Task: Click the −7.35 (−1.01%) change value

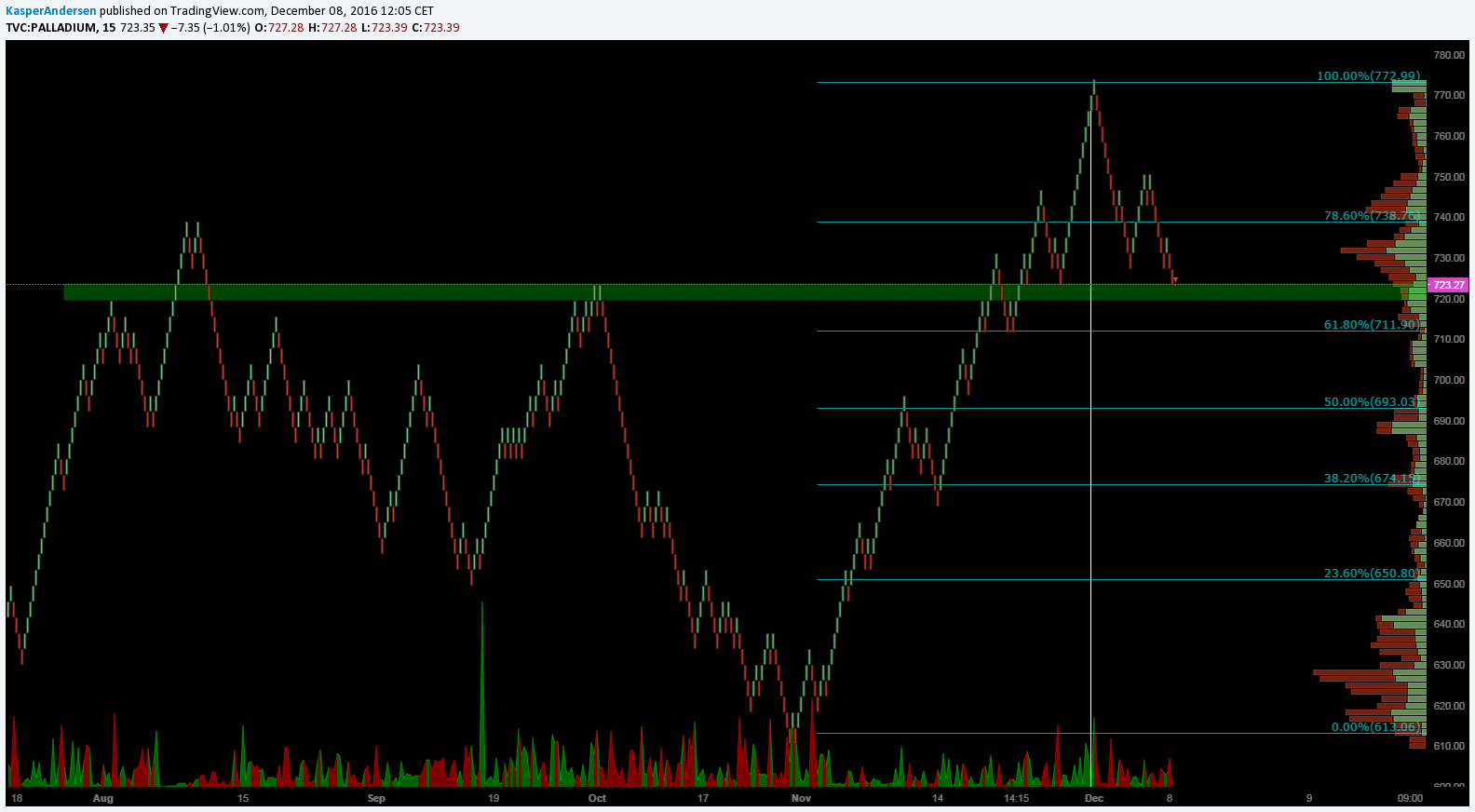Action: click(x=210, y=28)
